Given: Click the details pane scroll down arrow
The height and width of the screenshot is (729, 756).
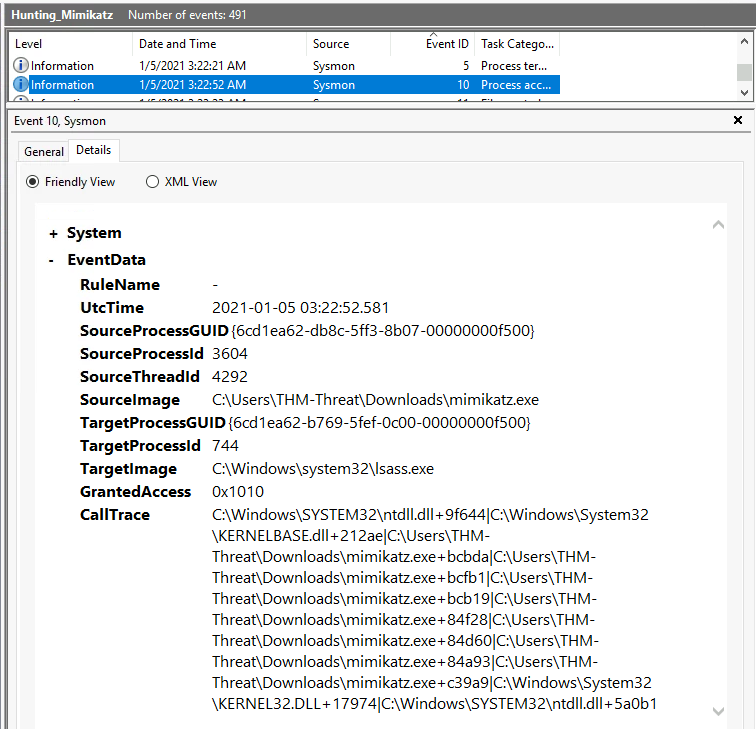Looking at the screenshot, I should click(718, 711).
